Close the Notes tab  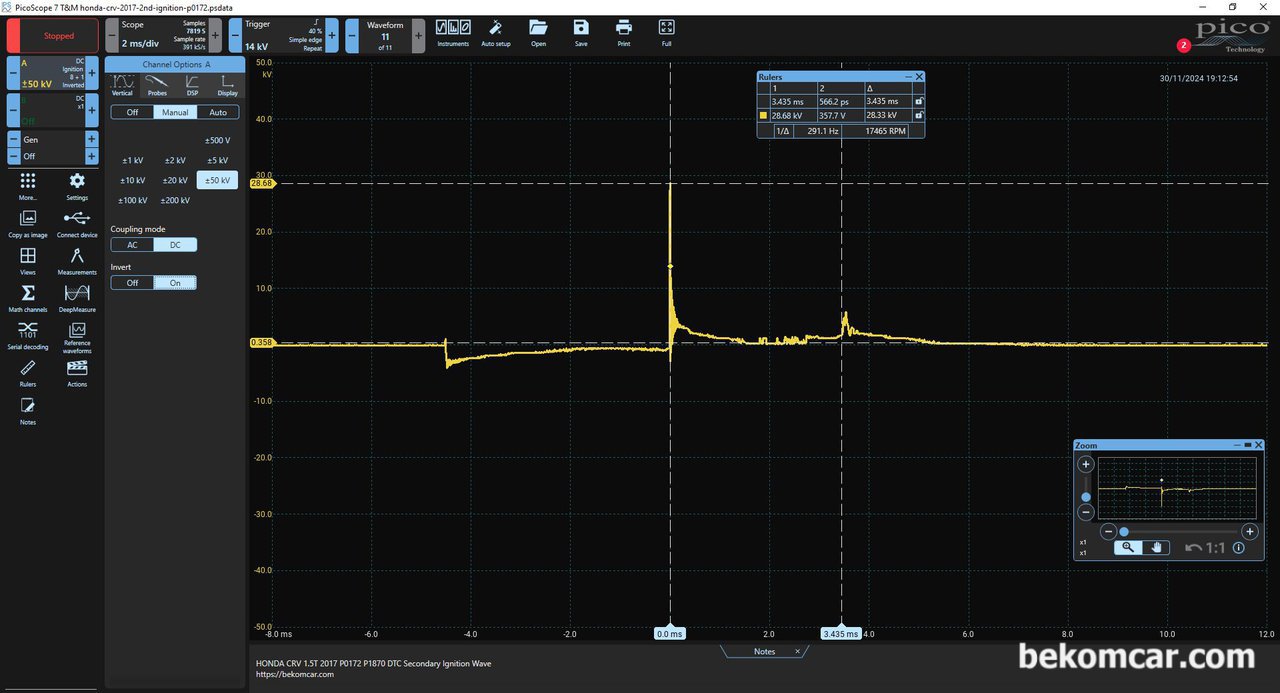(x=797, y=651)
